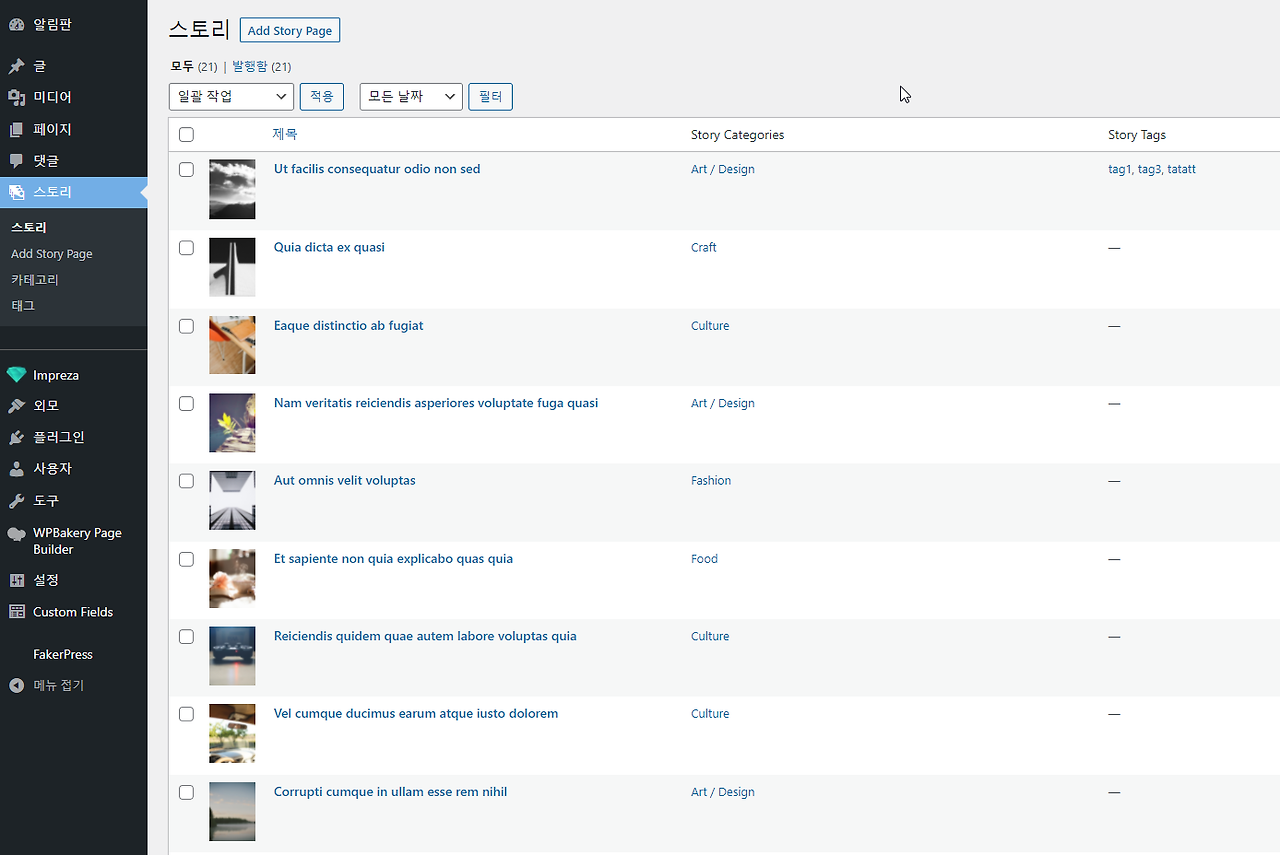Click the green Impreza diamond icon
The height and width of the screenshot is (855, 1280).
[x=16, y=375]
